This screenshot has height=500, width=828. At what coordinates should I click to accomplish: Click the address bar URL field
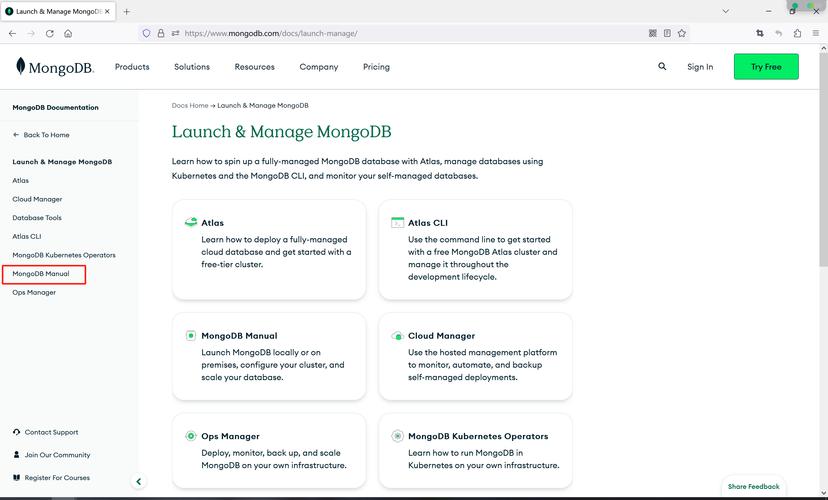pos(412,33)
